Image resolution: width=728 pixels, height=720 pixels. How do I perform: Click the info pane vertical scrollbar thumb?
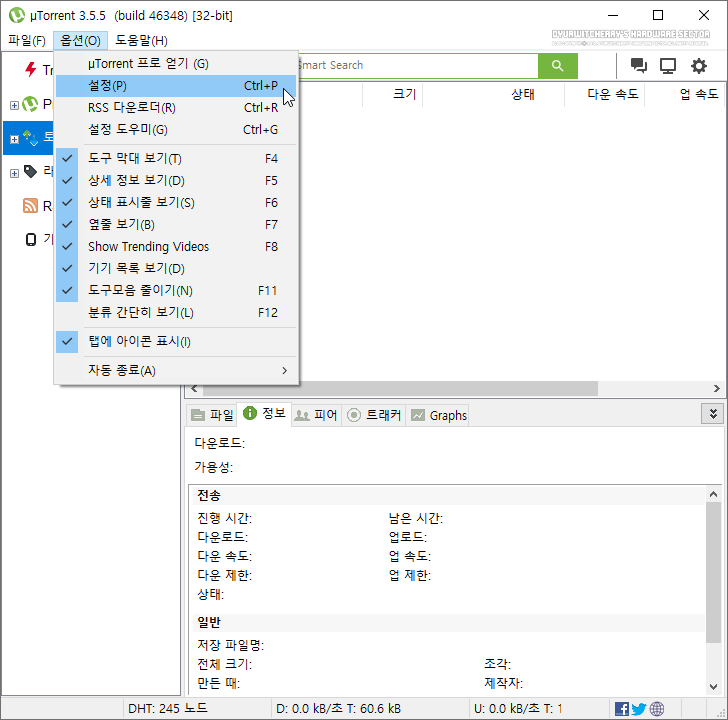tap(713, 572)
